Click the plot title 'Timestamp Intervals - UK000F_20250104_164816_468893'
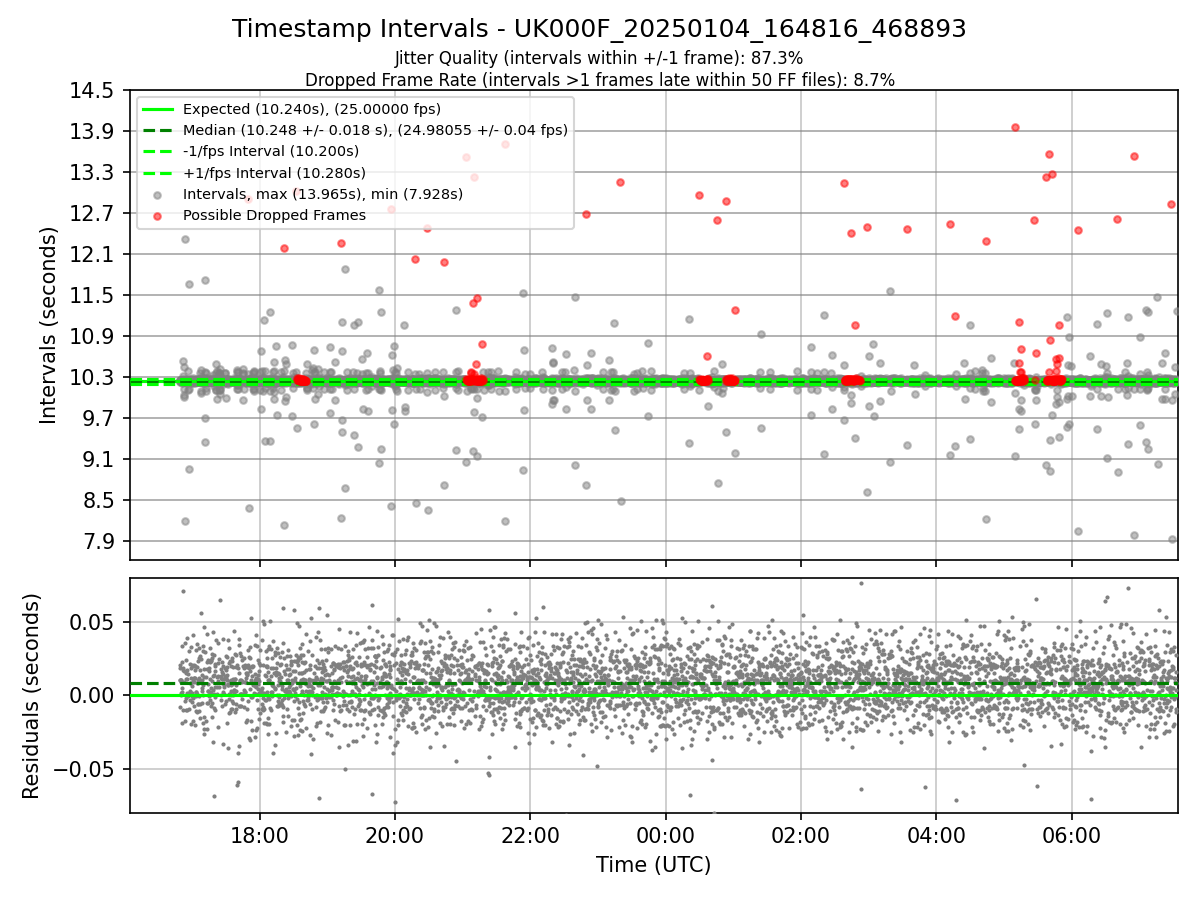 click(599, 29)
